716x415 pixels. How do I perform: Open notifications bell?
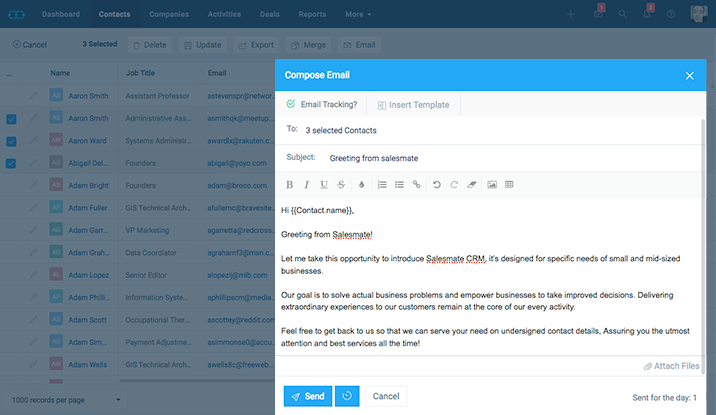tap(648, 13)
